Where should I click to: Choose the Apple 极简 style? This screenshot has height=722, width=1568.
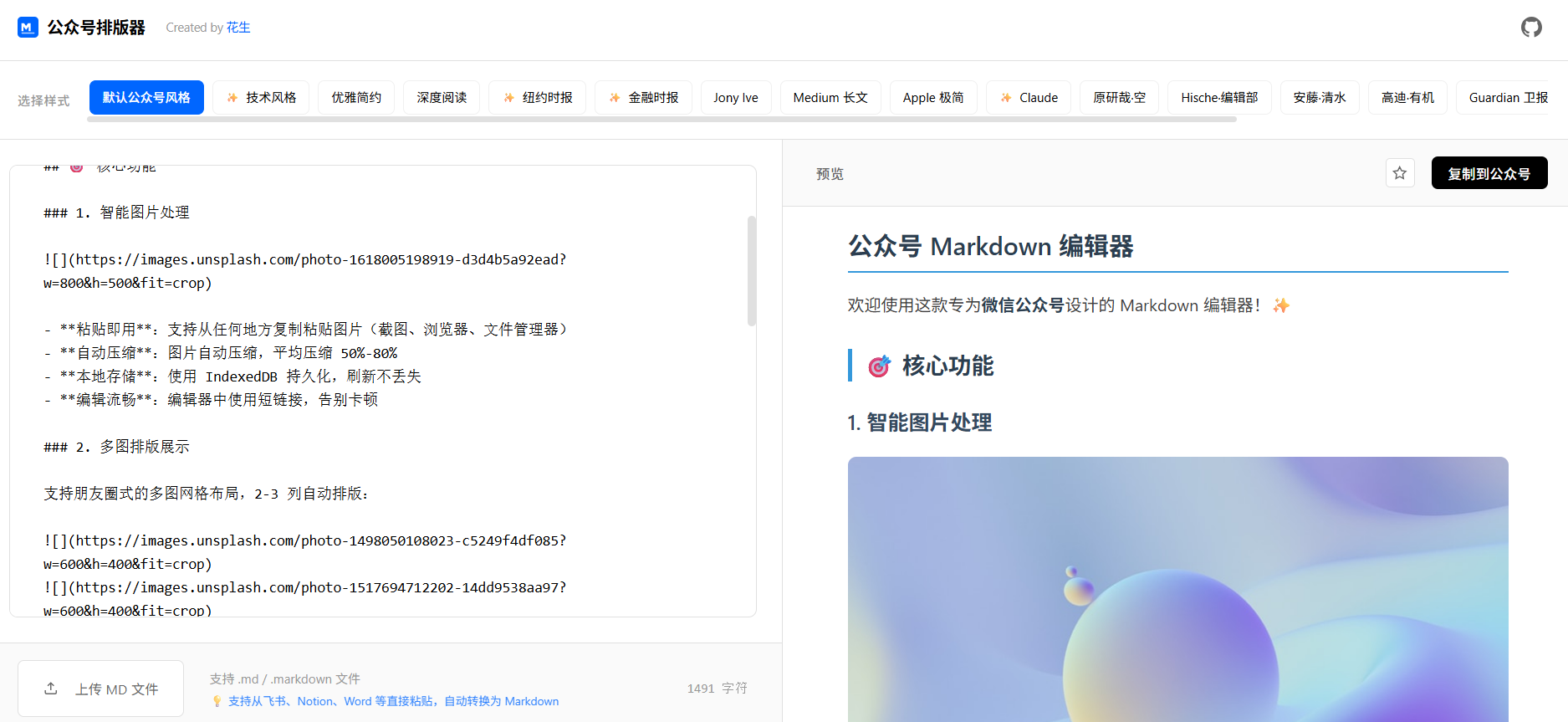coord(932,98)
